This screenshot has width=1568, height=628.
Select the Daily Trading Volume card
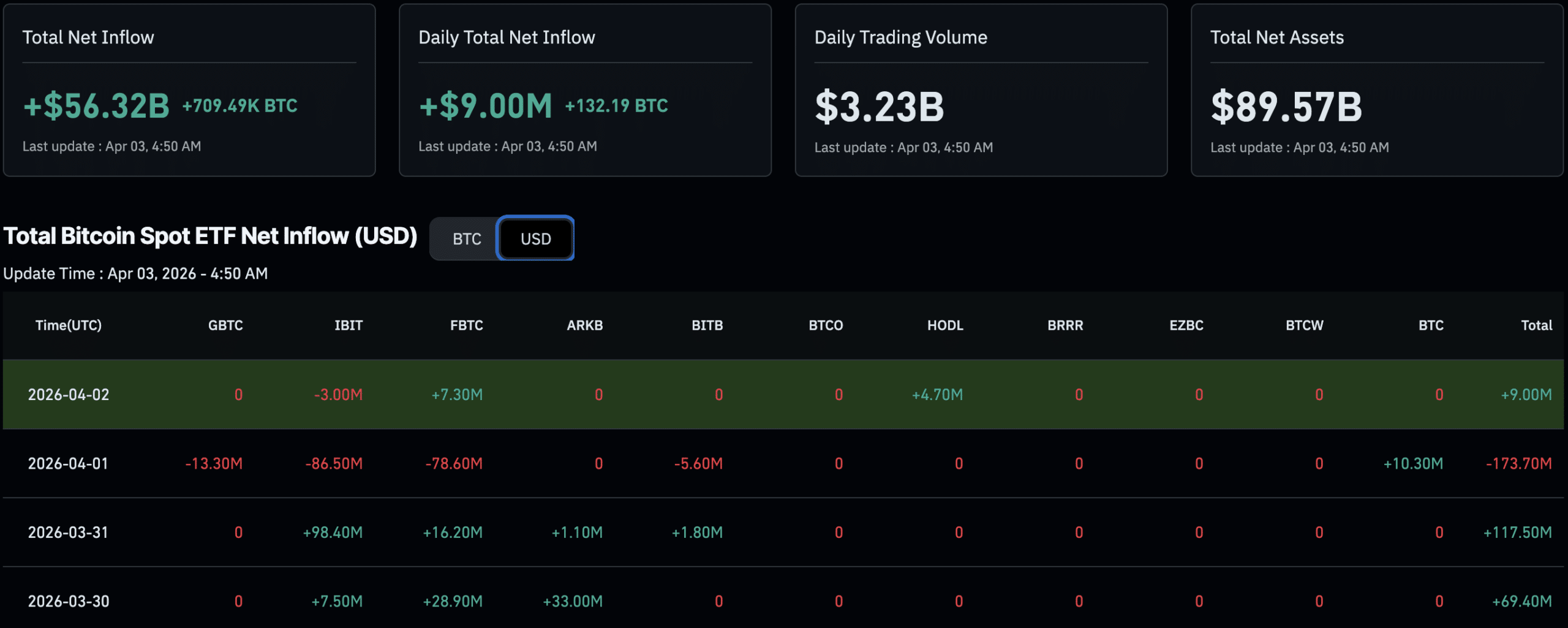click(x=980, y=90)
